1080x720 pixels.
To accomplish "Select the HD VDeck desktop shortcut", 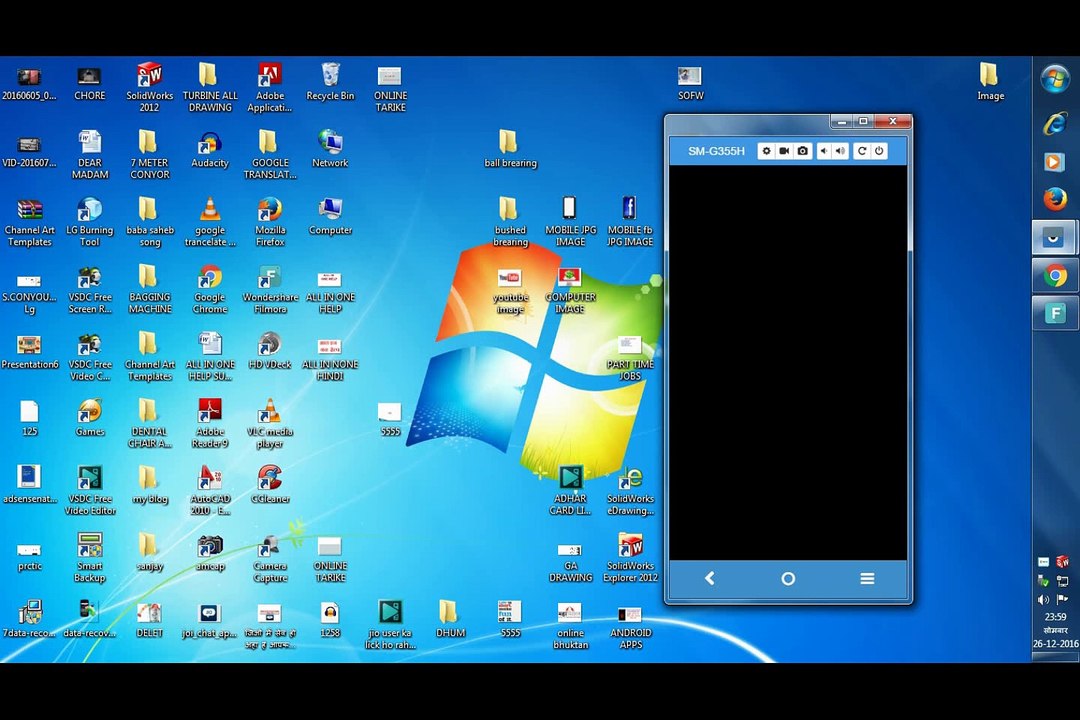I will [270, 350].
